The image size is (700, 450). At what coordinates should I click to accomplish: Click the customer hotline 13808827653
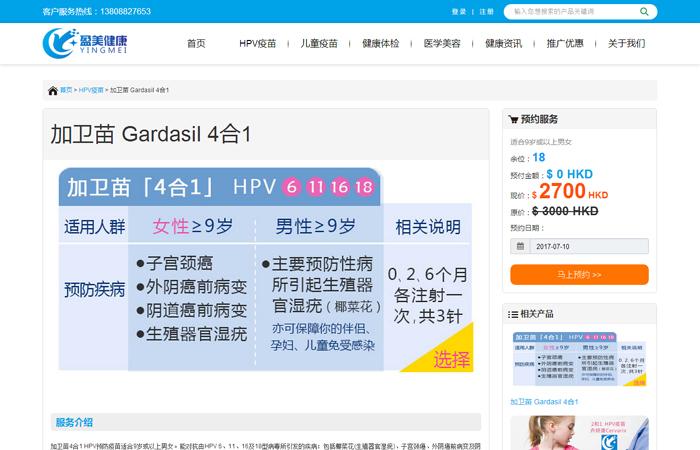125,12
